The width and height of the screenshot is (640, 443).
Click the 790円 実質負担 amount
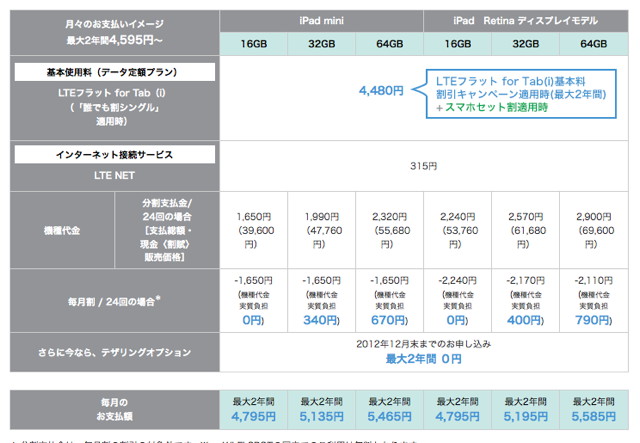(x=594, y=320)
